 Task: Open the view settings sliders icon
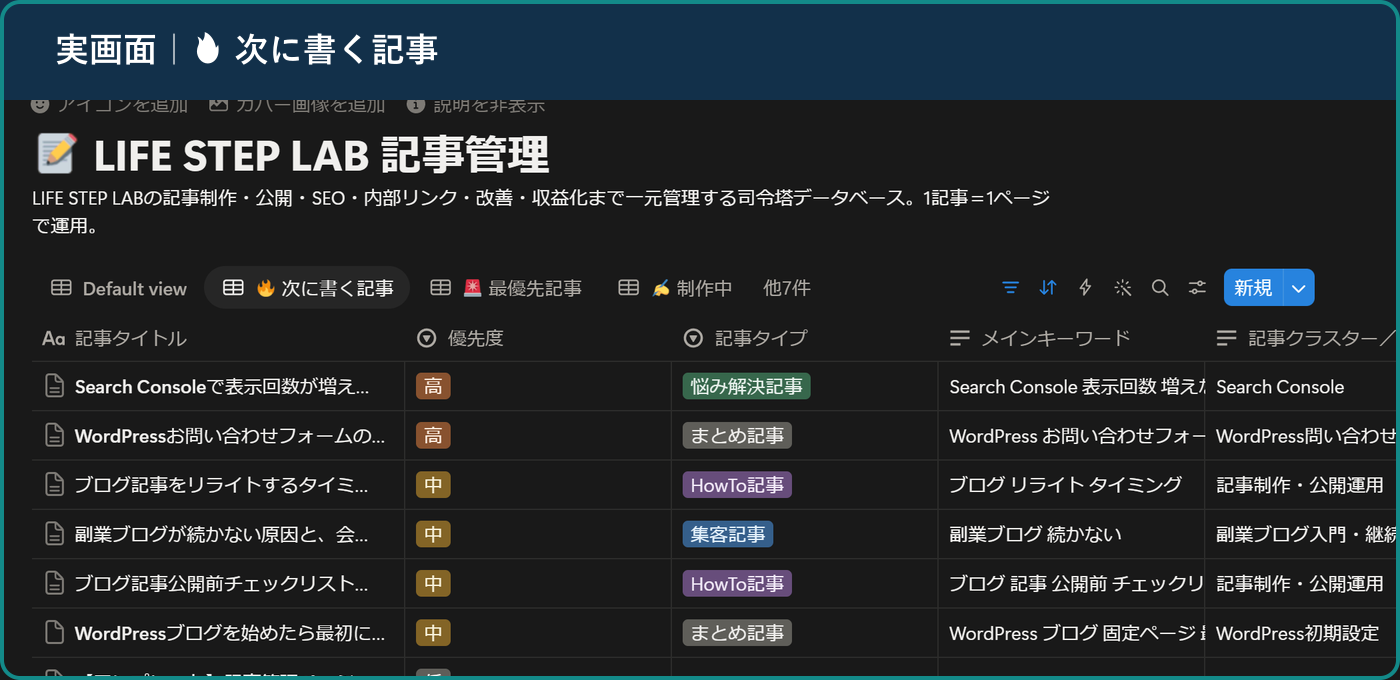1197,288
